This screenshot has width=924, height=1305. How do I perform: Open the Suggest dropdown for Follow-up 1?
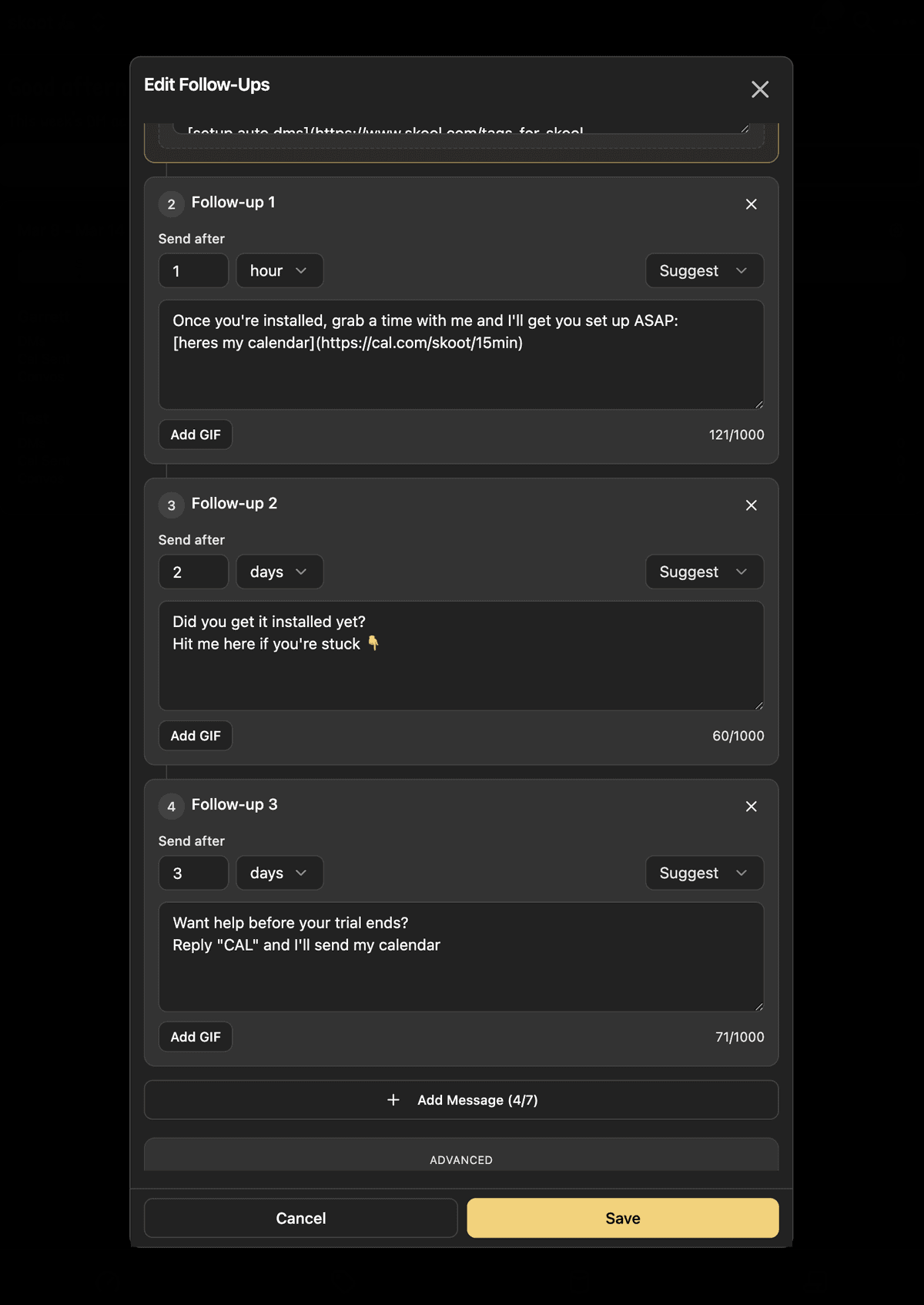[x=703, y=270]
